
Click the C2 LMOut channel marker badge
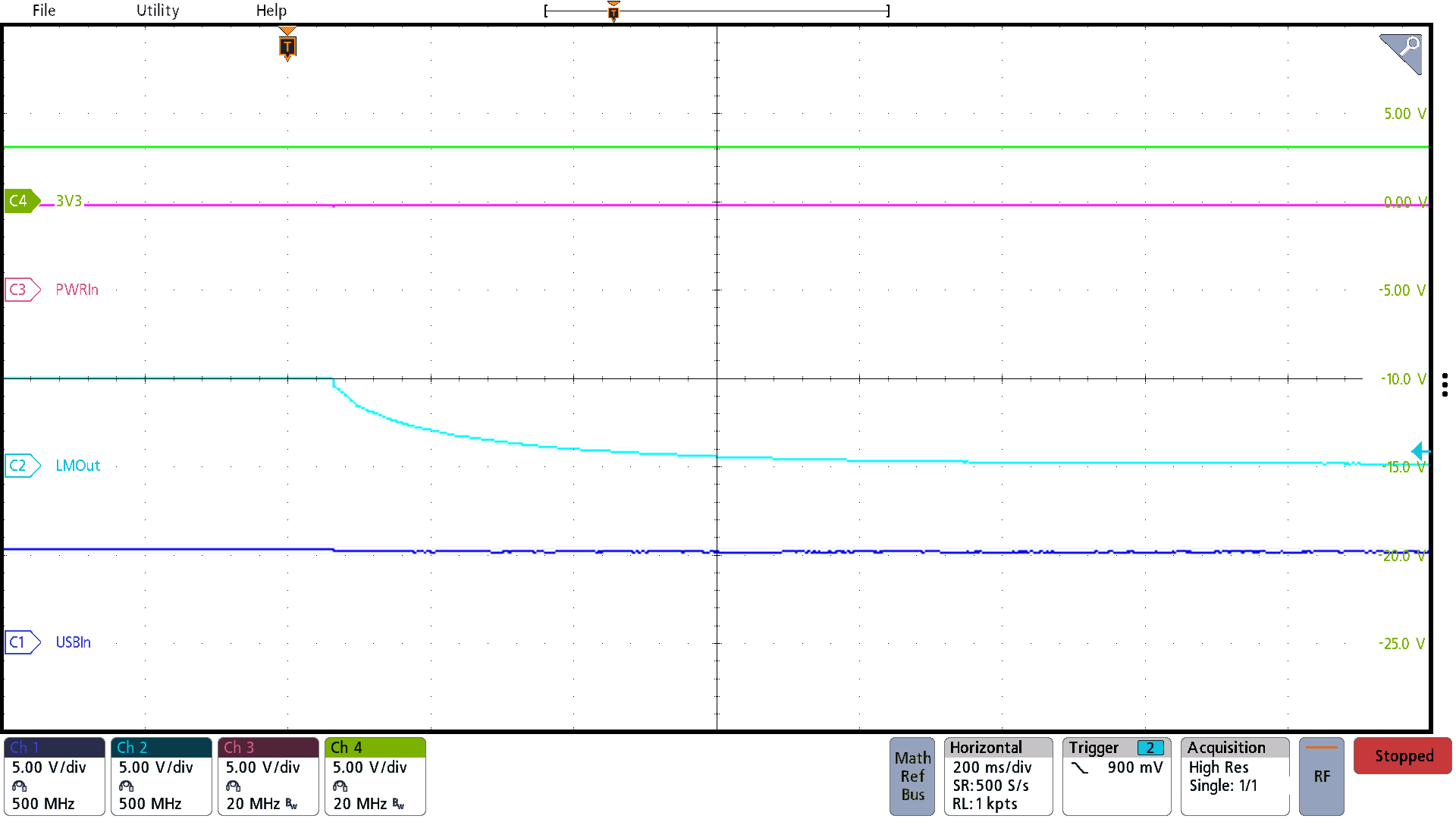click(20, 466)
